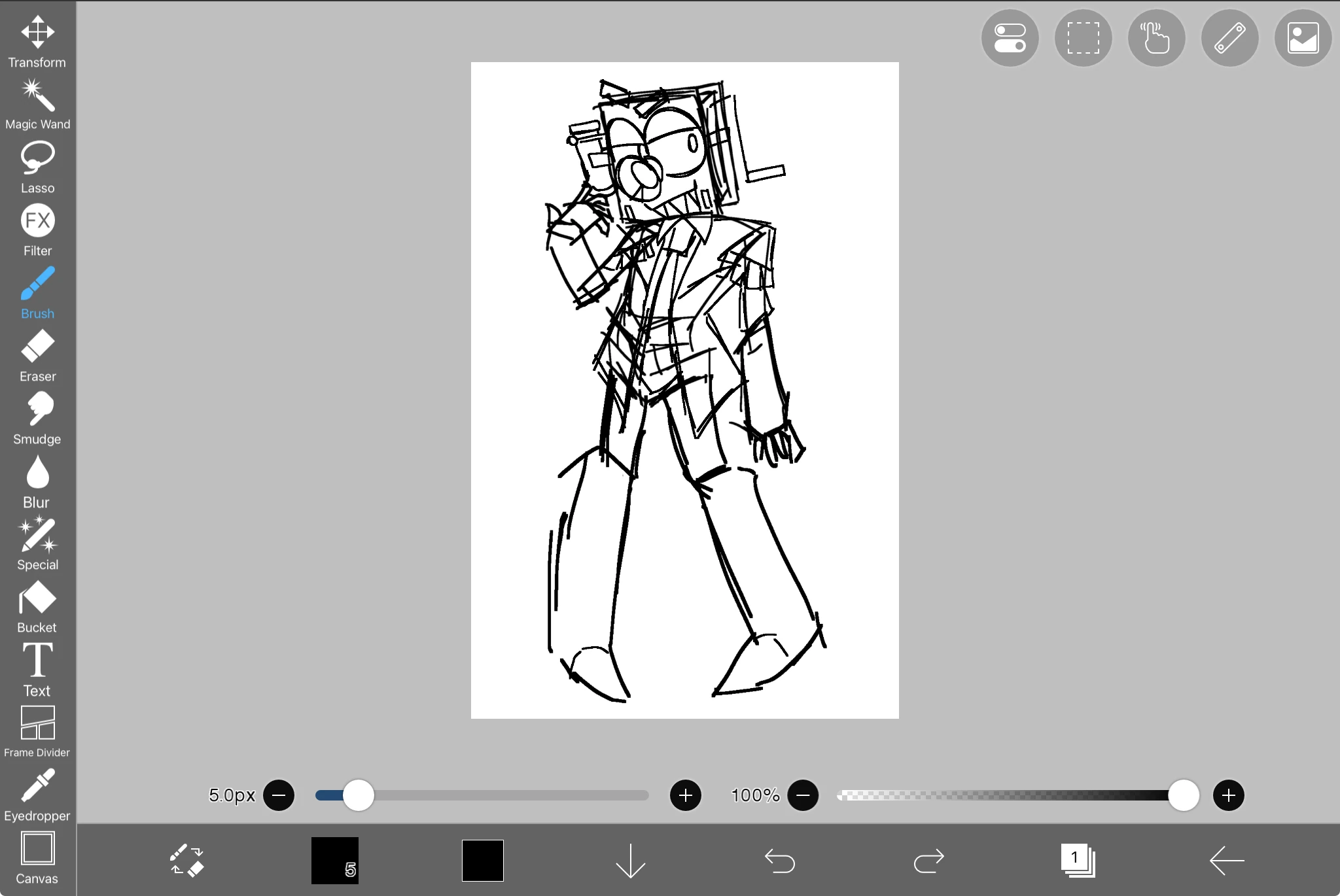Open the current black color swatch

482,861
